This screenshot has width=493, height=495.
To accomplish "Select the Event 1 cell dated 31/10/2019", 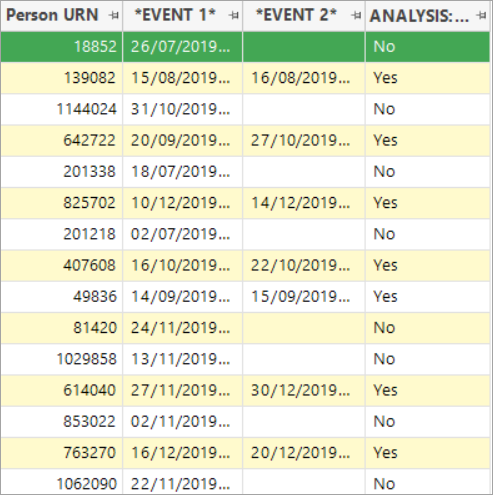I will tap(183, 109).
